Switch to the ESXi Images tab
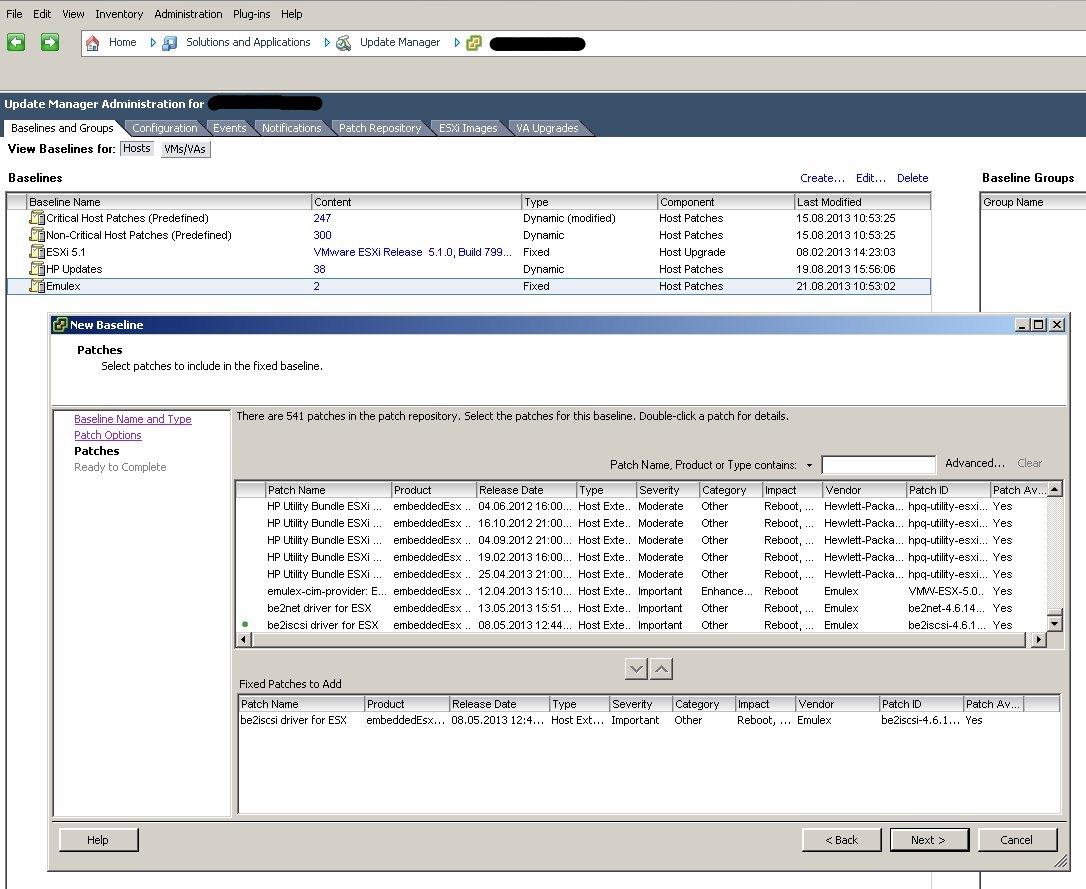Image resolution: width=1086 pixels, height=889 pixels. pyautogui.click(x=466, y=128)
